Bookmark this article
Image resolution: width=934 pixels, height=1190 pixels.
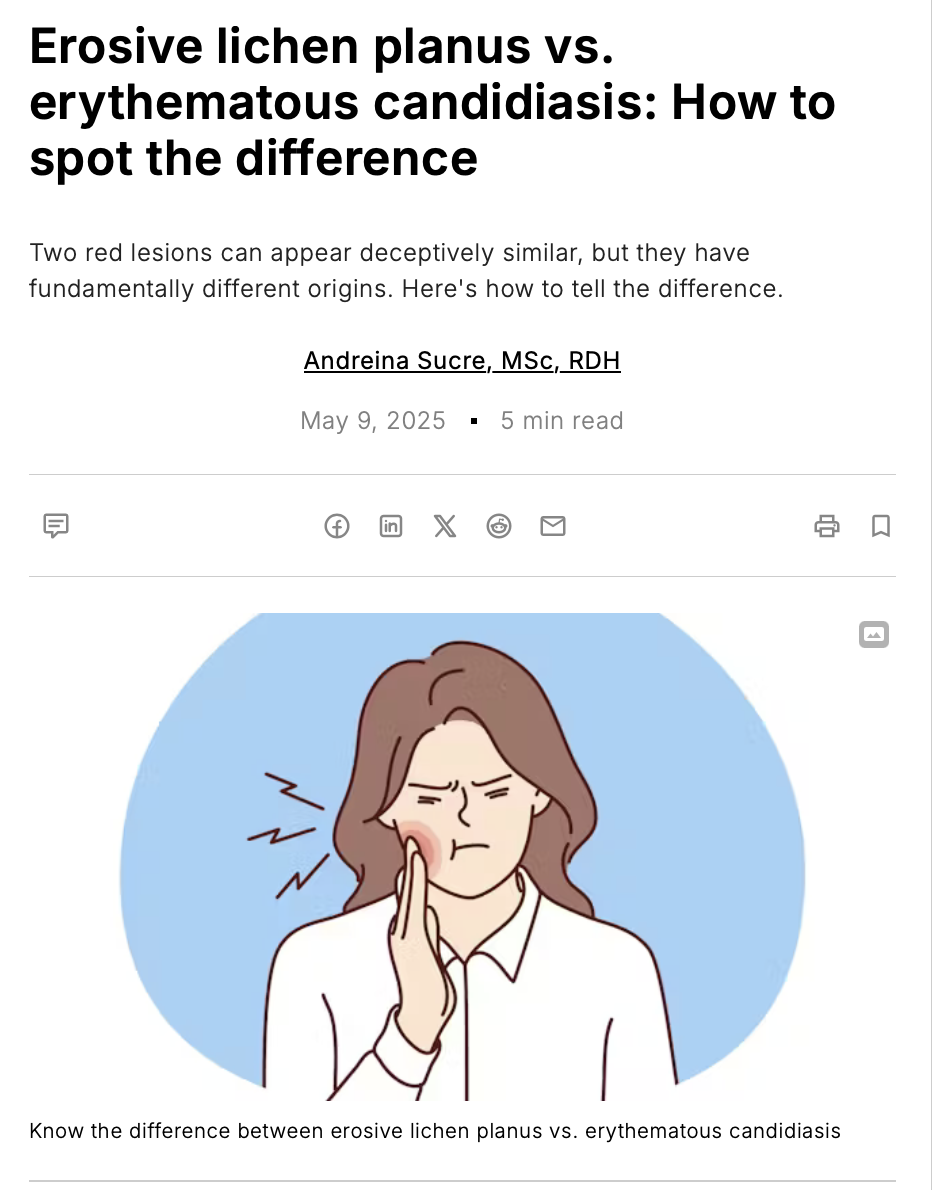pyautogui.click(x=881, y=526)
